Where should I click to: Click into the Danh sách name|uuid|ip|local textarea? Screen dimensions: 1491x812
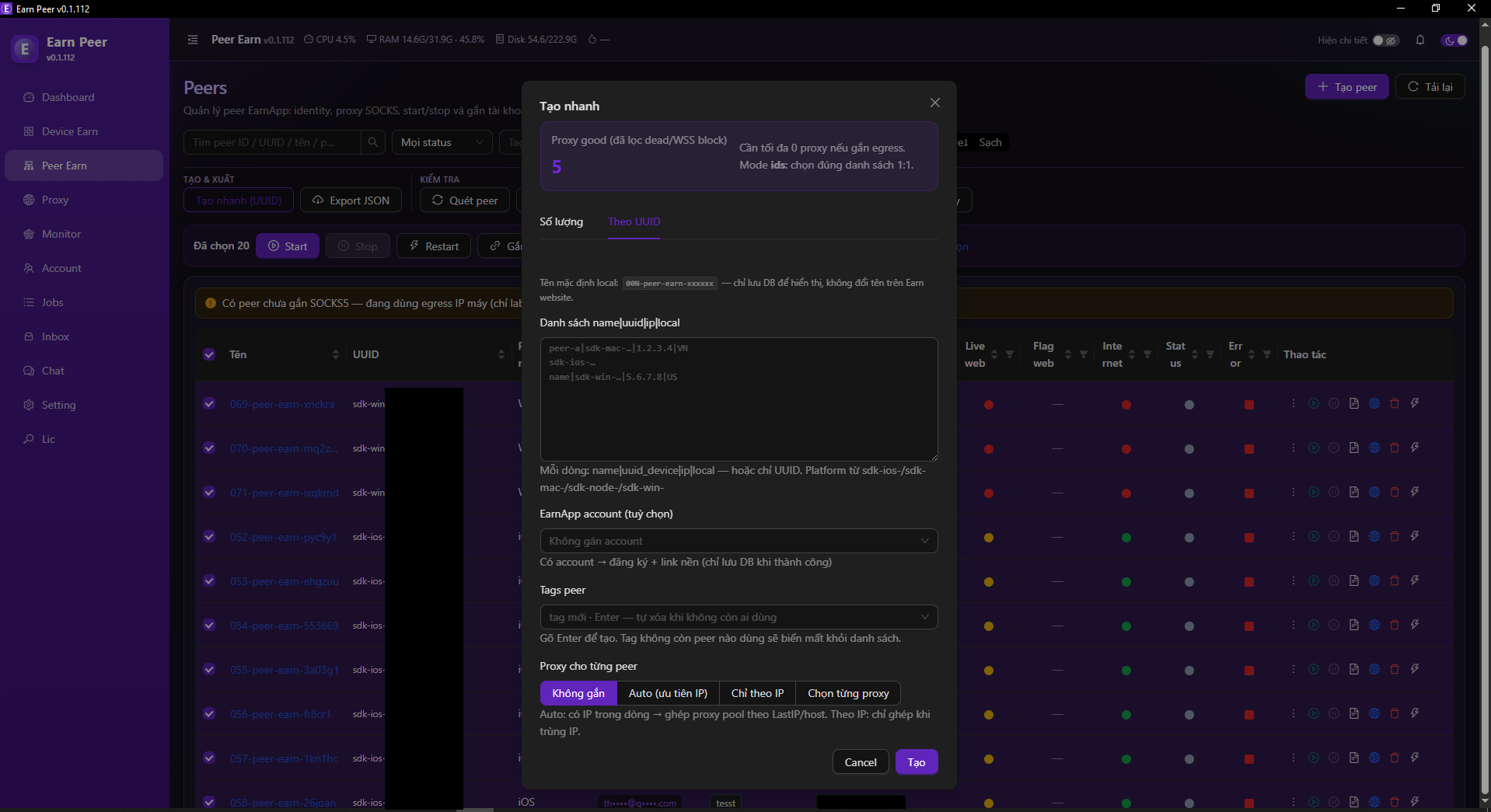739,399
